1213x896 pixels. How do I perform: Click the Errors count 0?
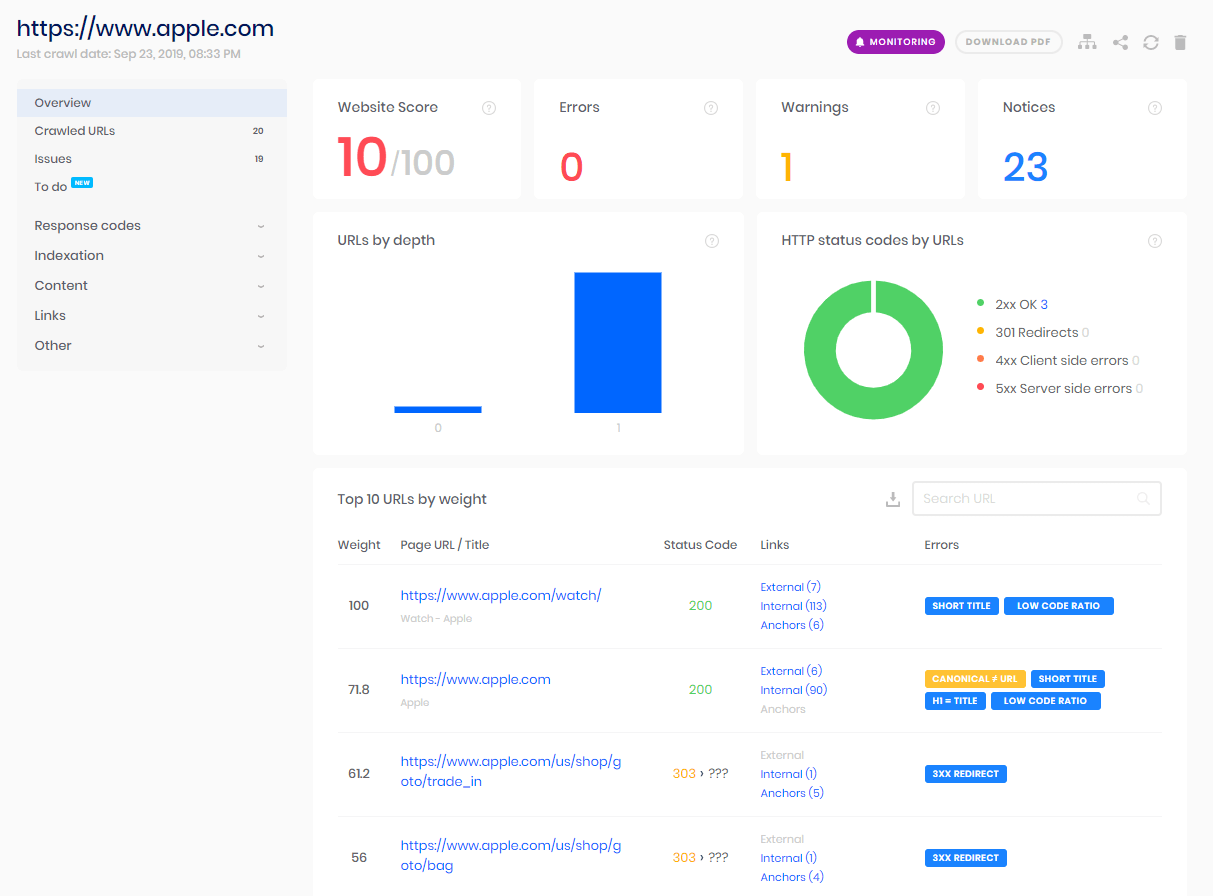coord(571,167)
